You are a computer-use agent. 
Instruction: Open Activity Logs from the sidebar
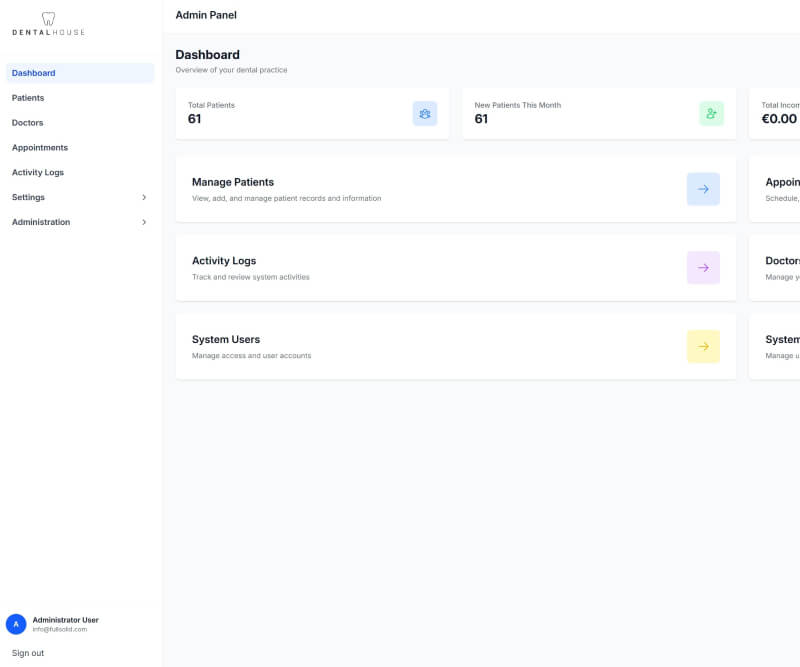[38, 172]
